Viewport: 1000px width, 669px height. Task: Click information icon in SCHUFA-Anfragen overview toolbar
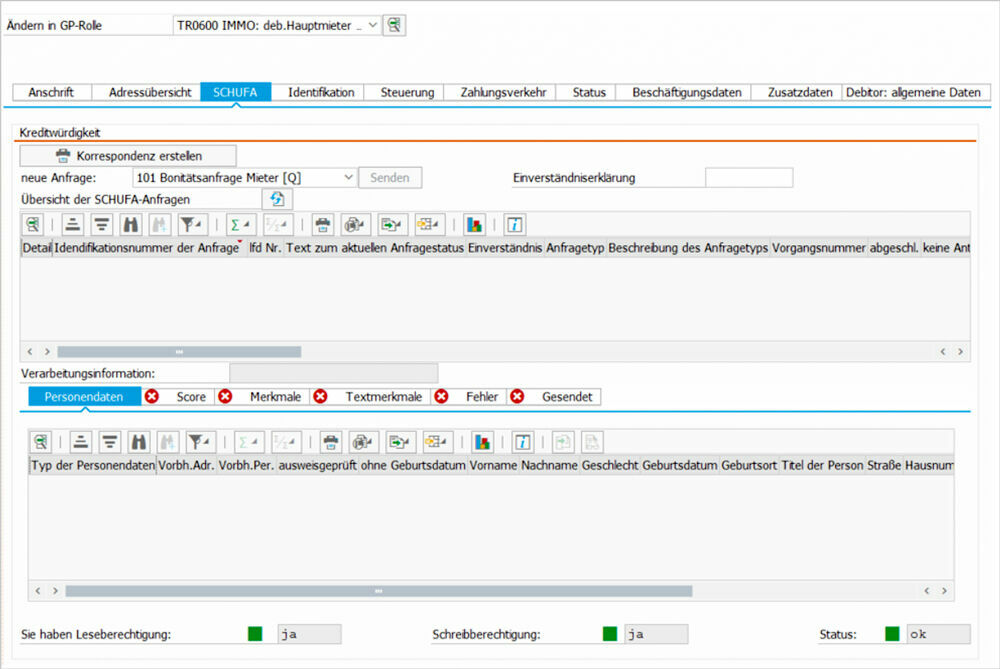514,224
